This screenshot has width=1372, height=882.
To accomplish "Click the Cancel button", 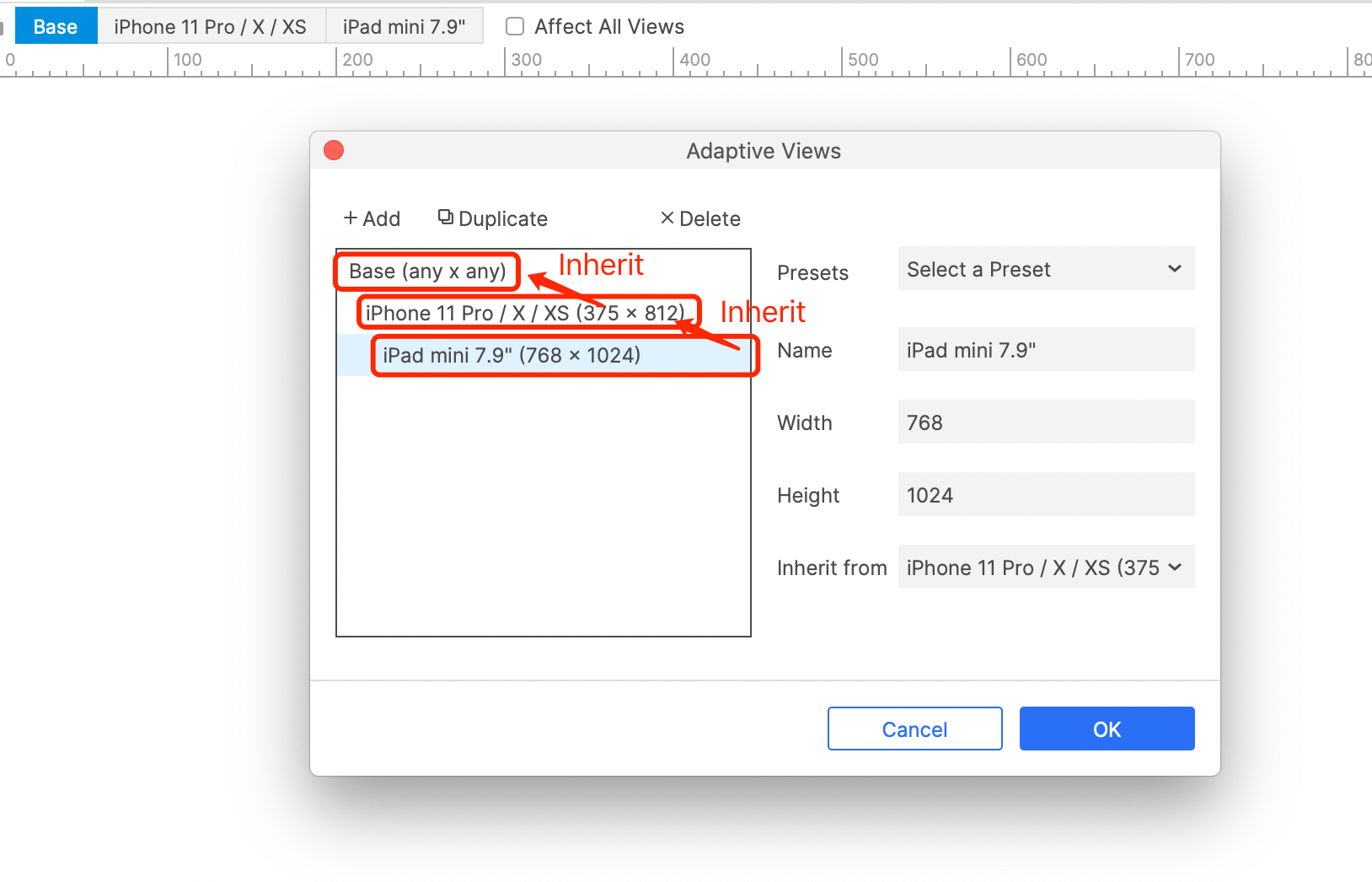I will pyautogui.click(x=914, y=729).
